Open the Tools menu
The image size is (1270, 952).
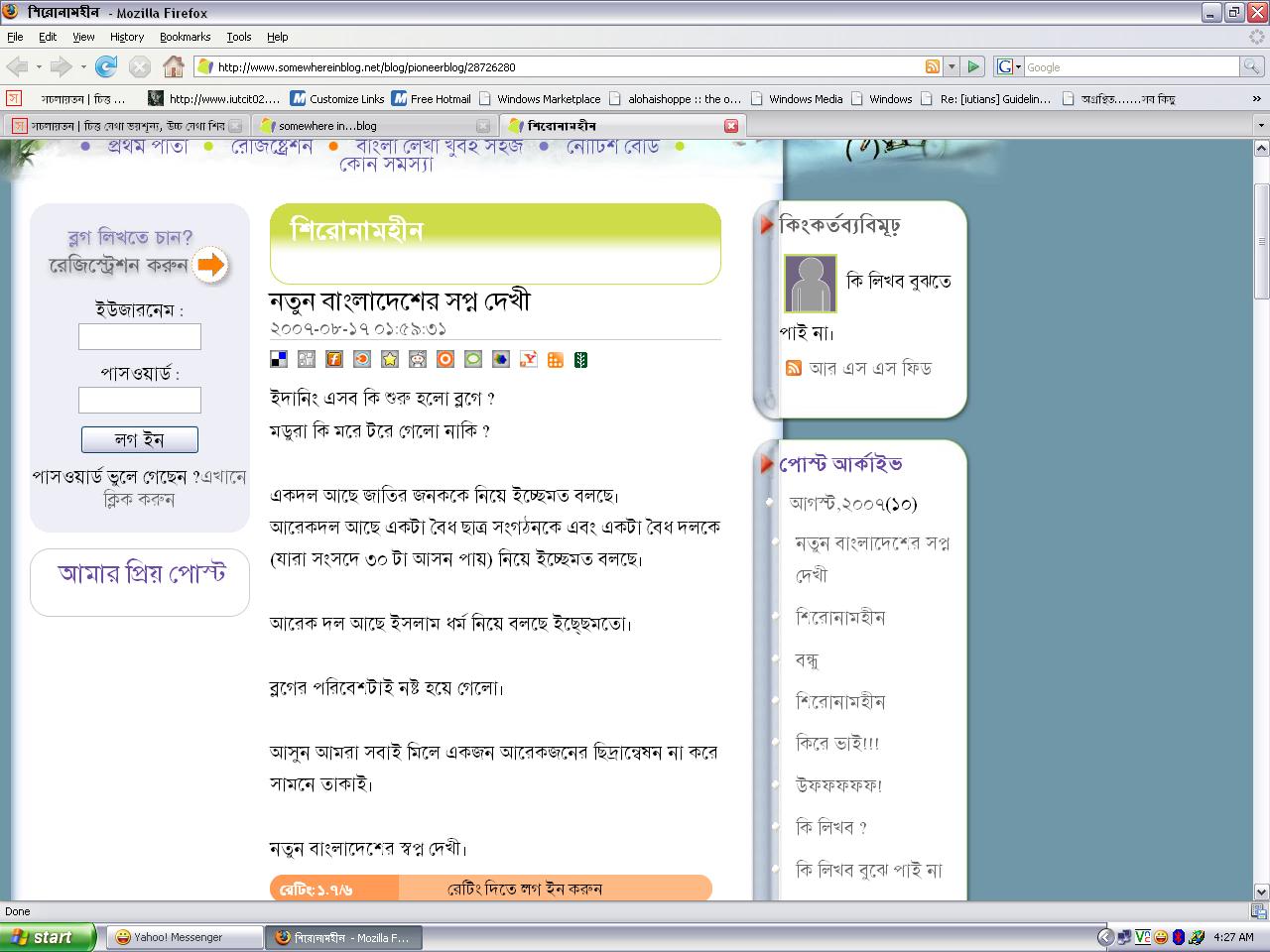tap(239, 37)
